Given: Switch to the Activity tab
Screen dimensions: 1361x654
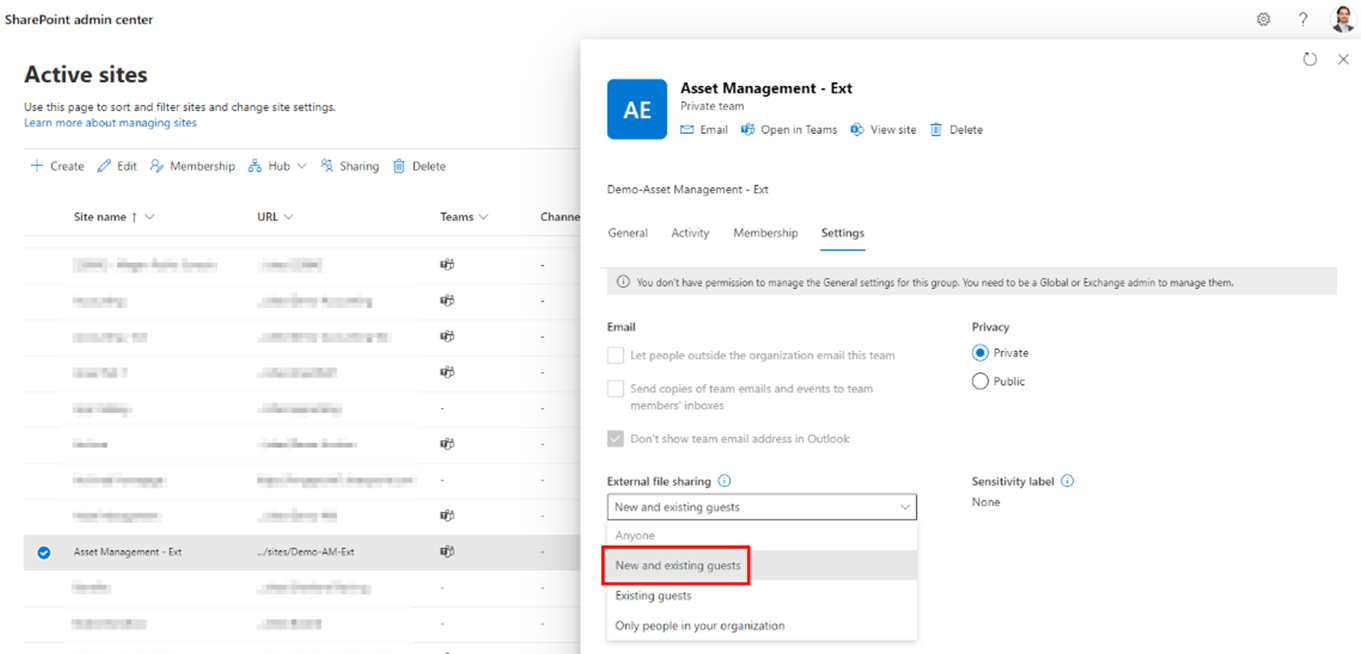Looking at the screenshot, I should click(690, 233).
